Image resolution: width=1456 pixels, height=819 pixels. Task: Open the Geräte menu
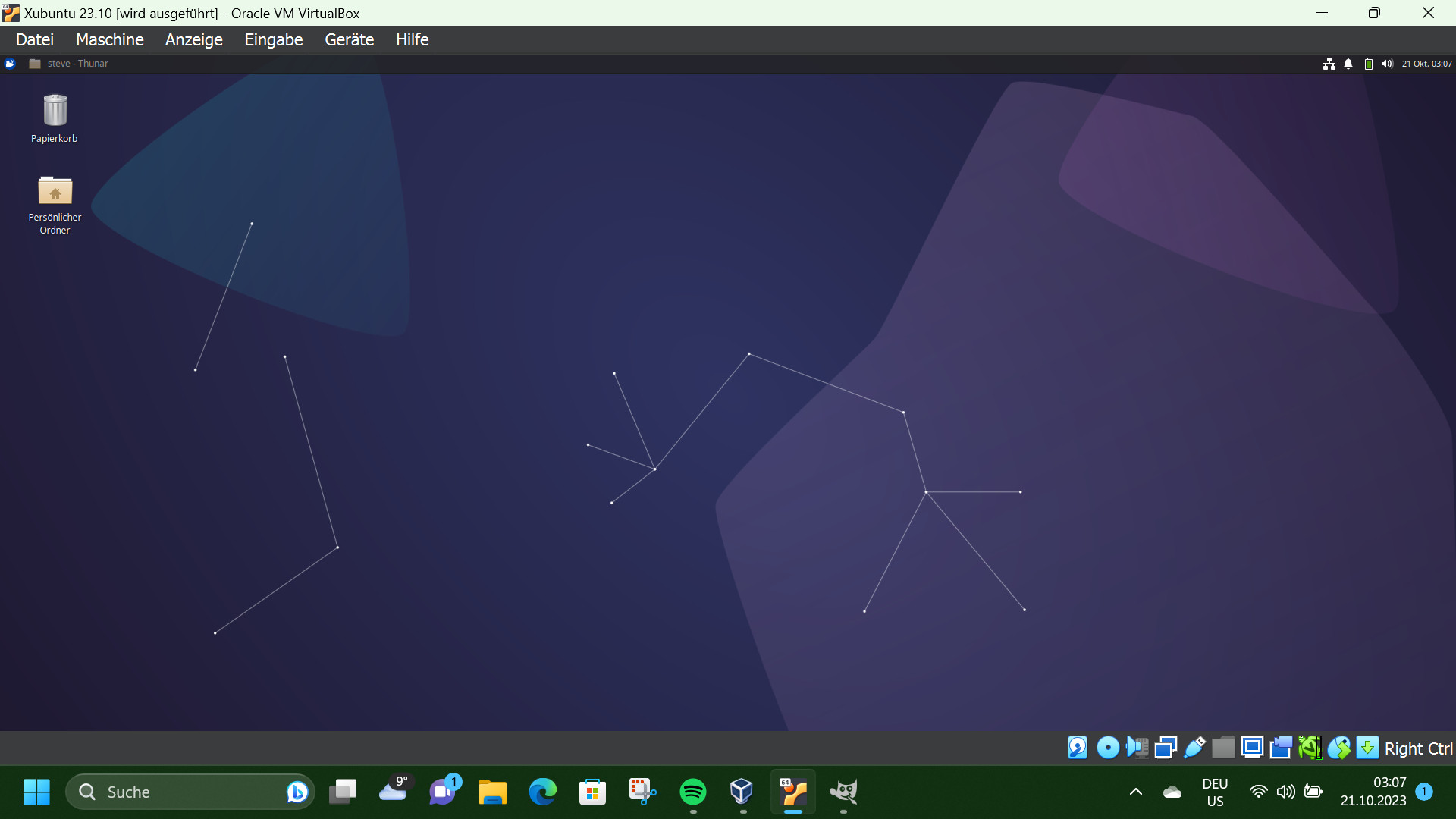click(x=349, y=39)
